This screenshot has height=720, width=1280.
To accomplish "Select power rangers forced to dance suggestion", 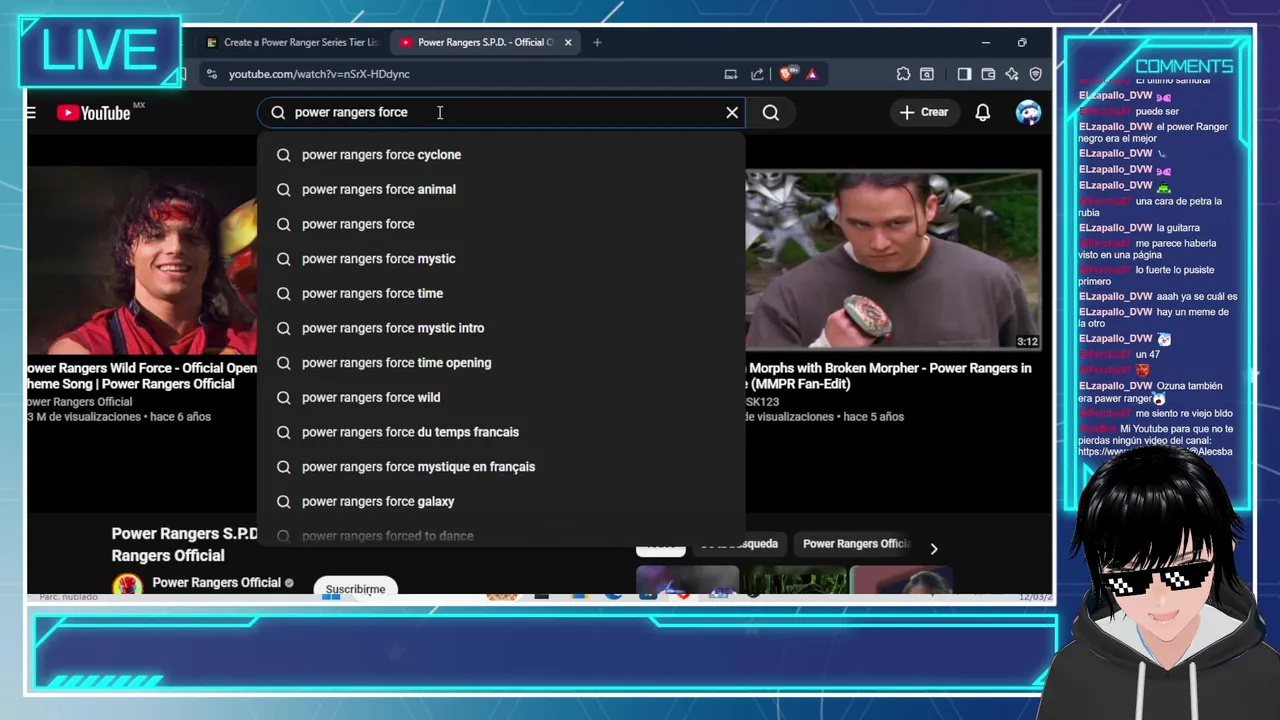I will click(501, 536).
